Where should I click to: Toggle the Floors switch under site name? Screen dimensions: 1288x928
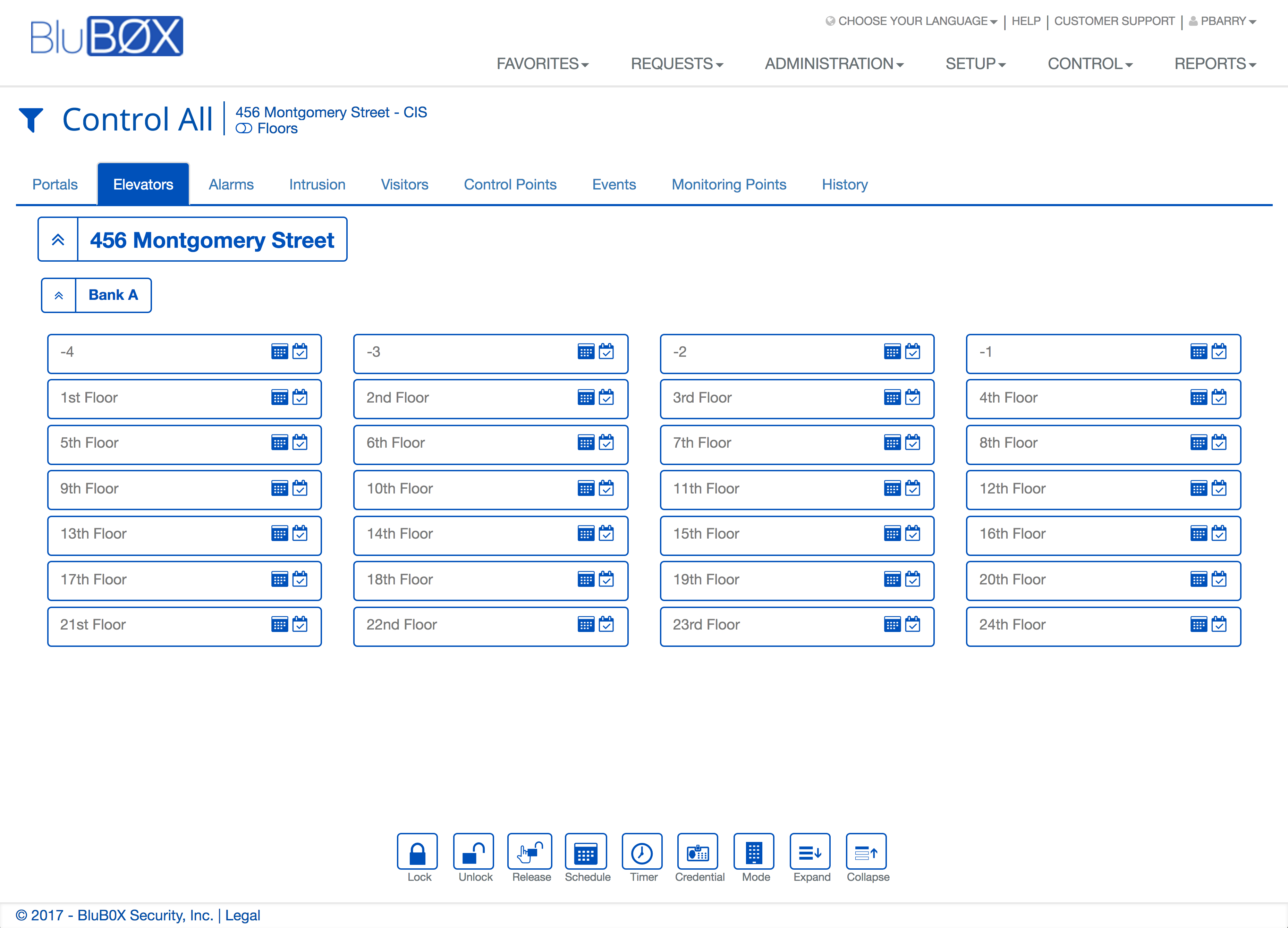click(x=244, y=129)
